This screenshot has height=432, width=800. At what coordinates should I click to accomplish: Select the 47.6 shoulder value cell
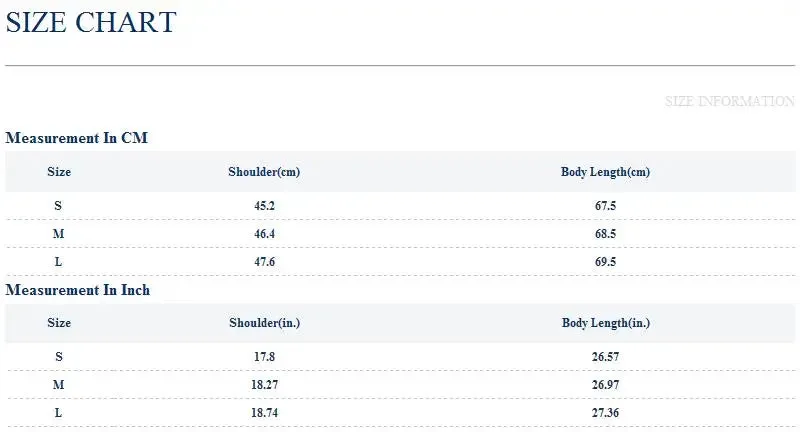[x=264, y=261]
